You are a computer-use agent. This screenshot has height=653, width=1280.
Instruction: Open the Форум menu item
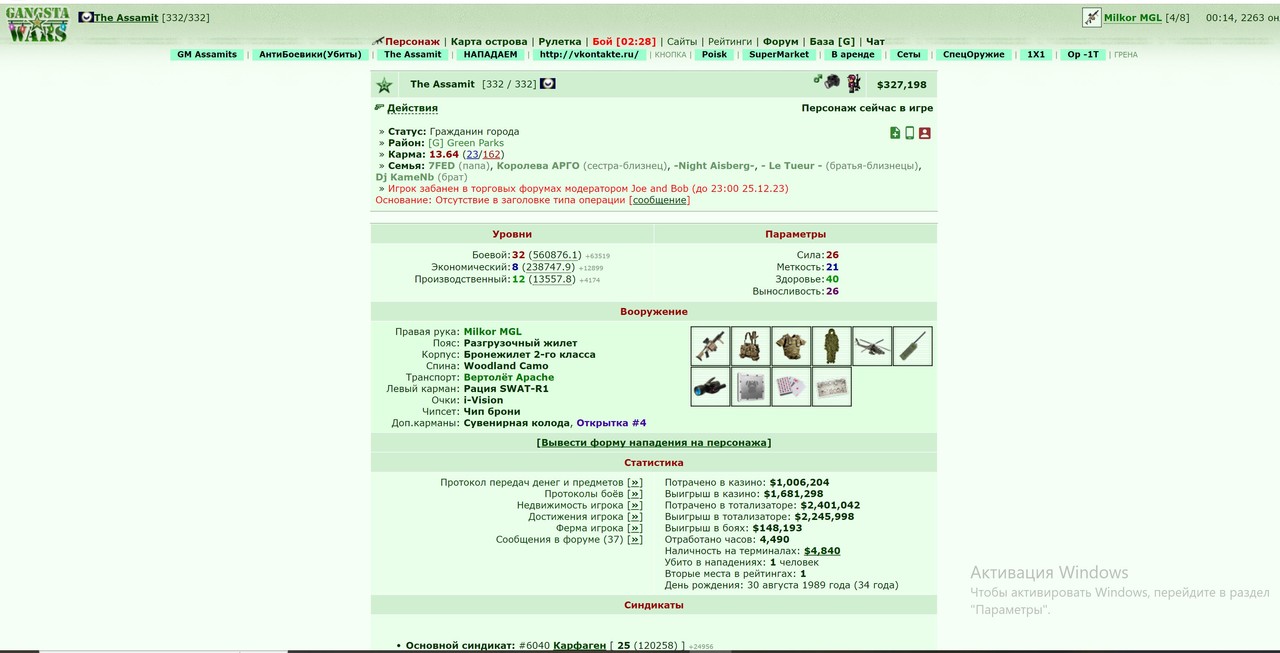(x=781, y=42)
